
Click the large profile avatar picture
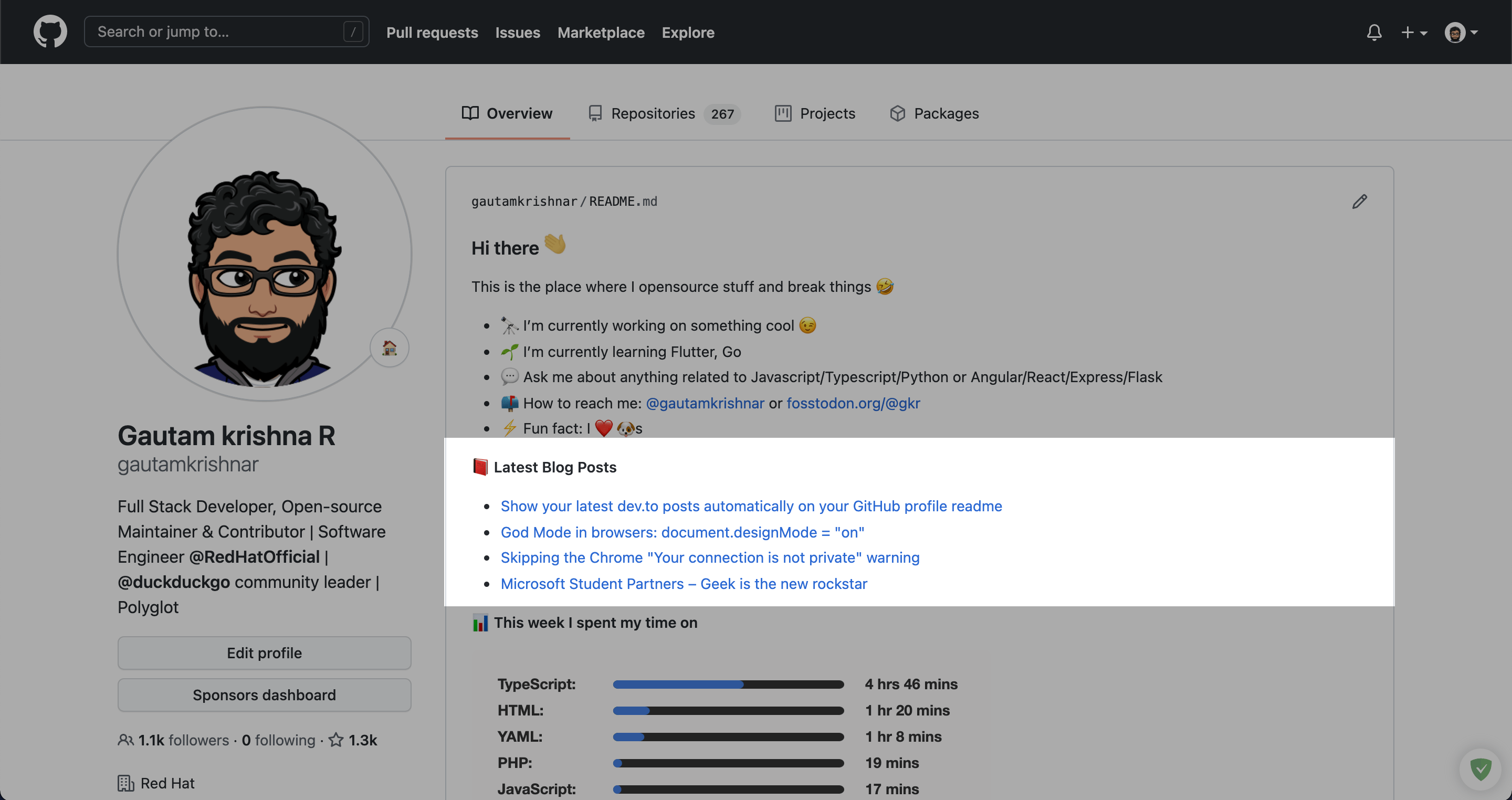tap(264, 254)
